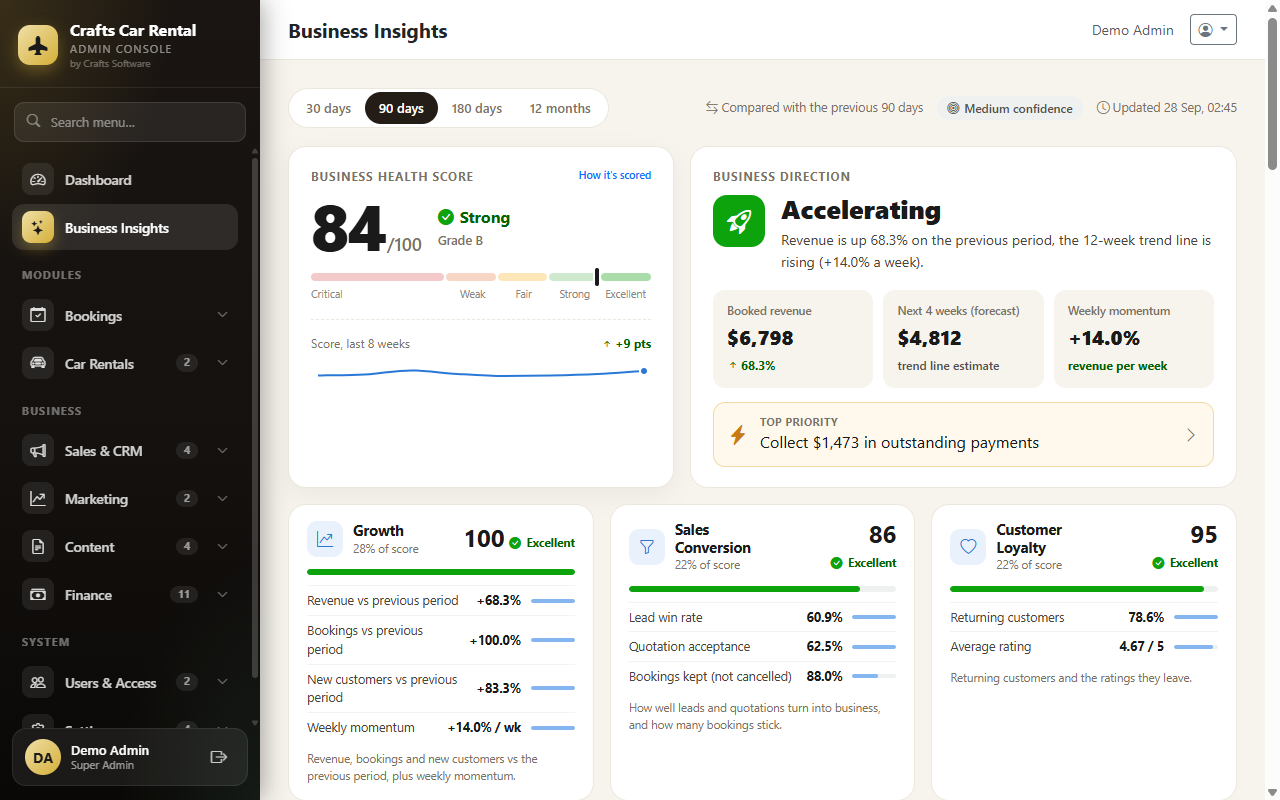The image size is (1280, 800).
Task: Expand the Car Rentals submenu chevron
Action: 222,363
